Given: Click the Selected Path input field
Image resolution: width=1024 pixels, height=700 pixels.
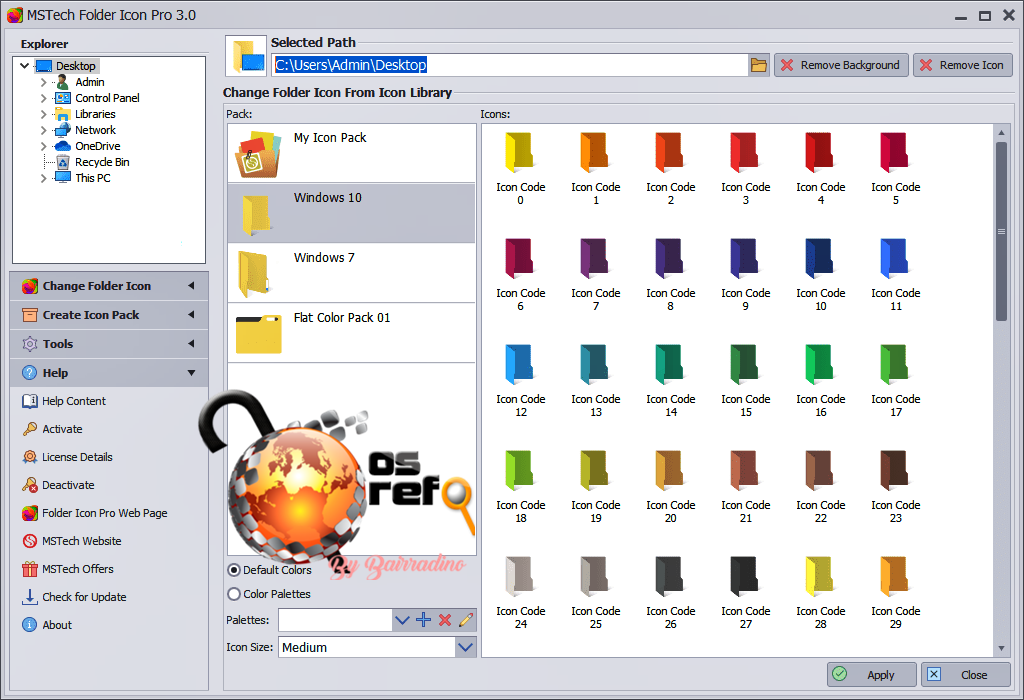Looking at the screenshot, I should click(509, 65).
